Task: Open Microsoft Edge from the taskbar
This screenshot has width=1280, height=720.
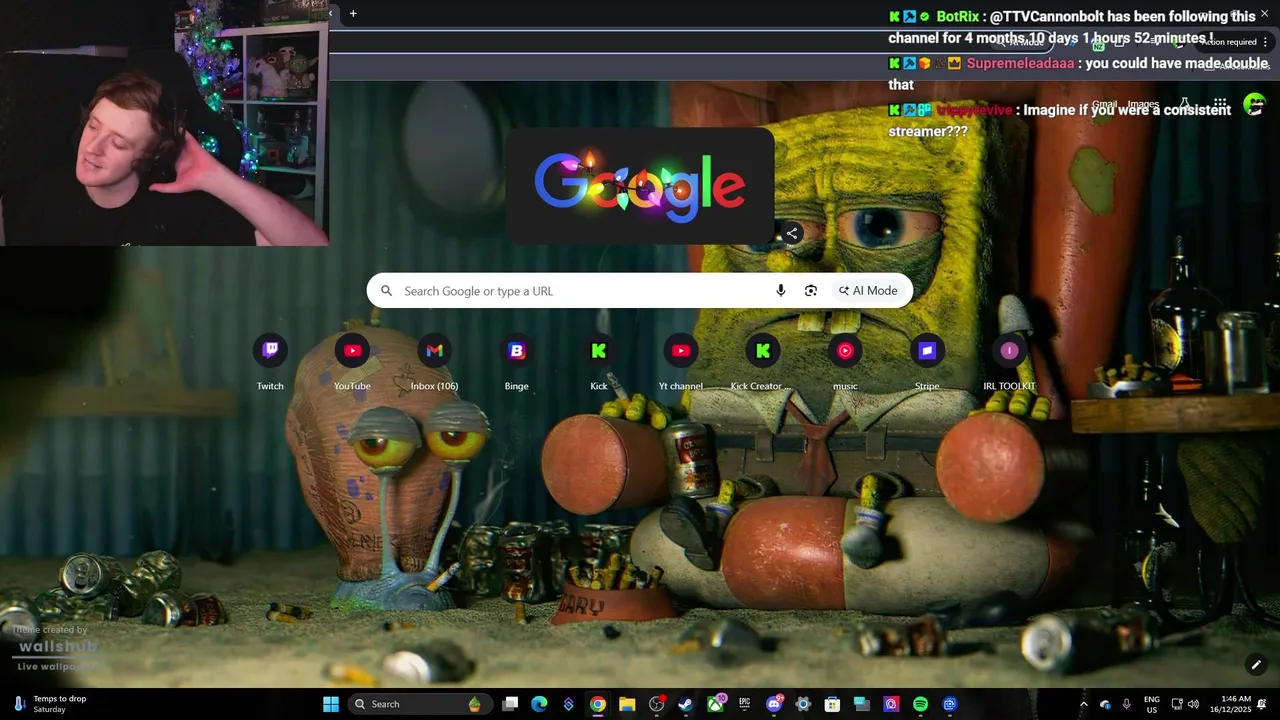Action: (539, 704)
